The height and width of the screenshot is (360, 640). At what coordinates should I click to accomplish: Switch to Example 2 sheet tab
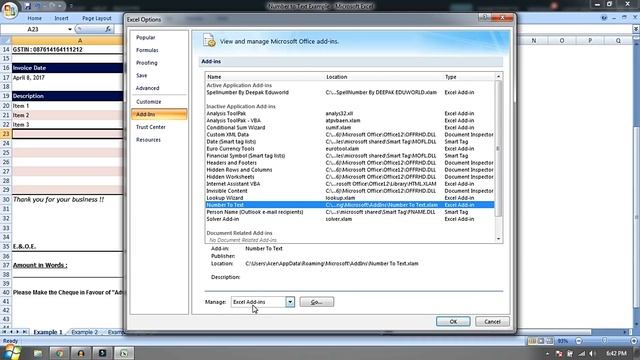tap(84, 332)
